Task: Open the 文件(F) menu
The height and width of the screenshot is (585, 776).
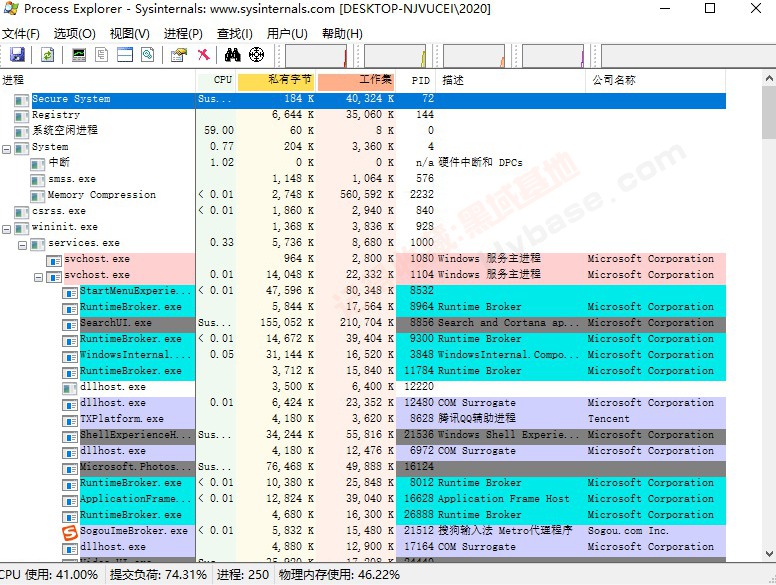Action: click(21, 34)
